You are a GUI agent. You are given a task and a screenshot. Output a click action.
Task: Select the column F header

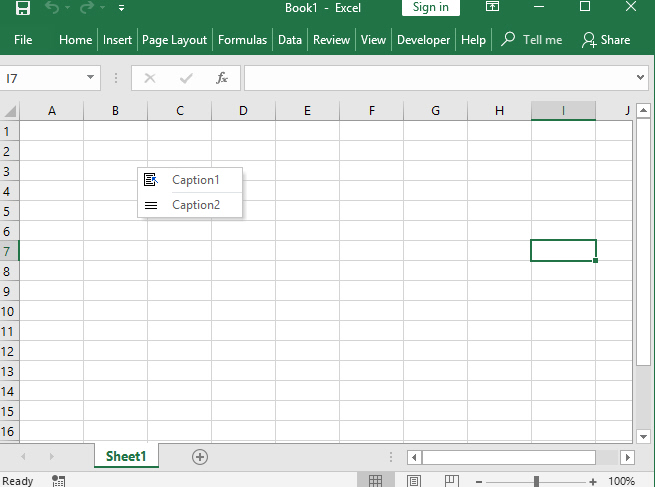tap(371, 111)
